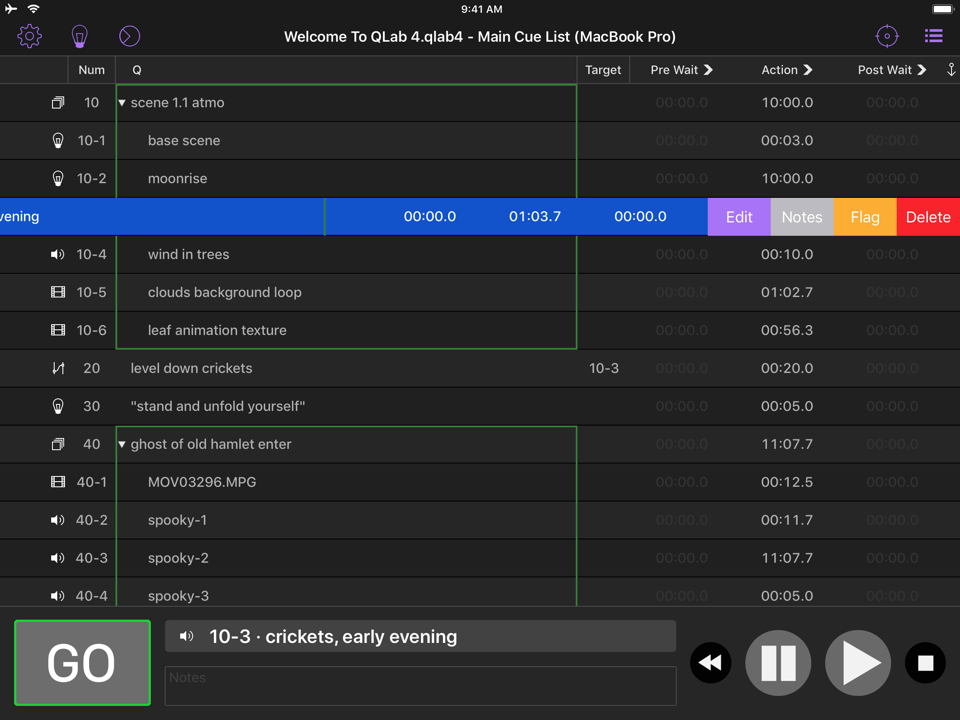
Task: Select video icon for cue 10-6
Action: tap(58, 330)
